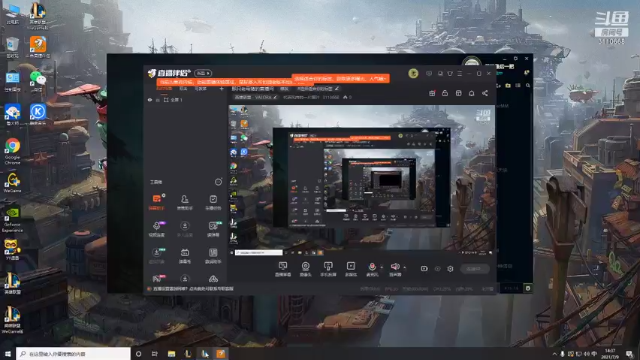Open the blue K music player shortcut
The height and width of the screenshot is (360, 640).
coord(38,114)
